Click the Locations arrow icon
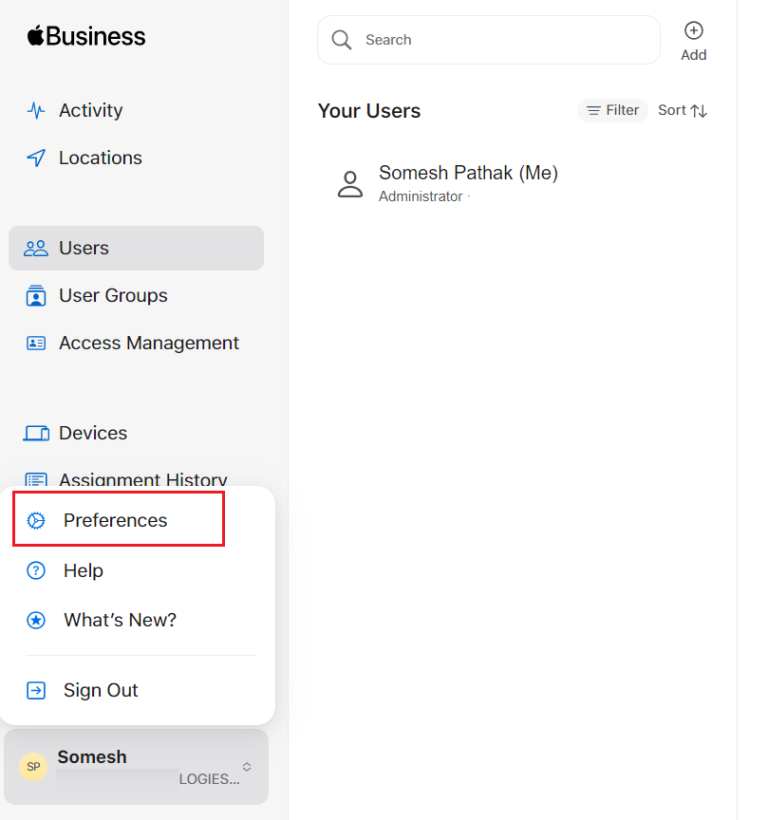 pyautogui.click(x=36, y=158)
